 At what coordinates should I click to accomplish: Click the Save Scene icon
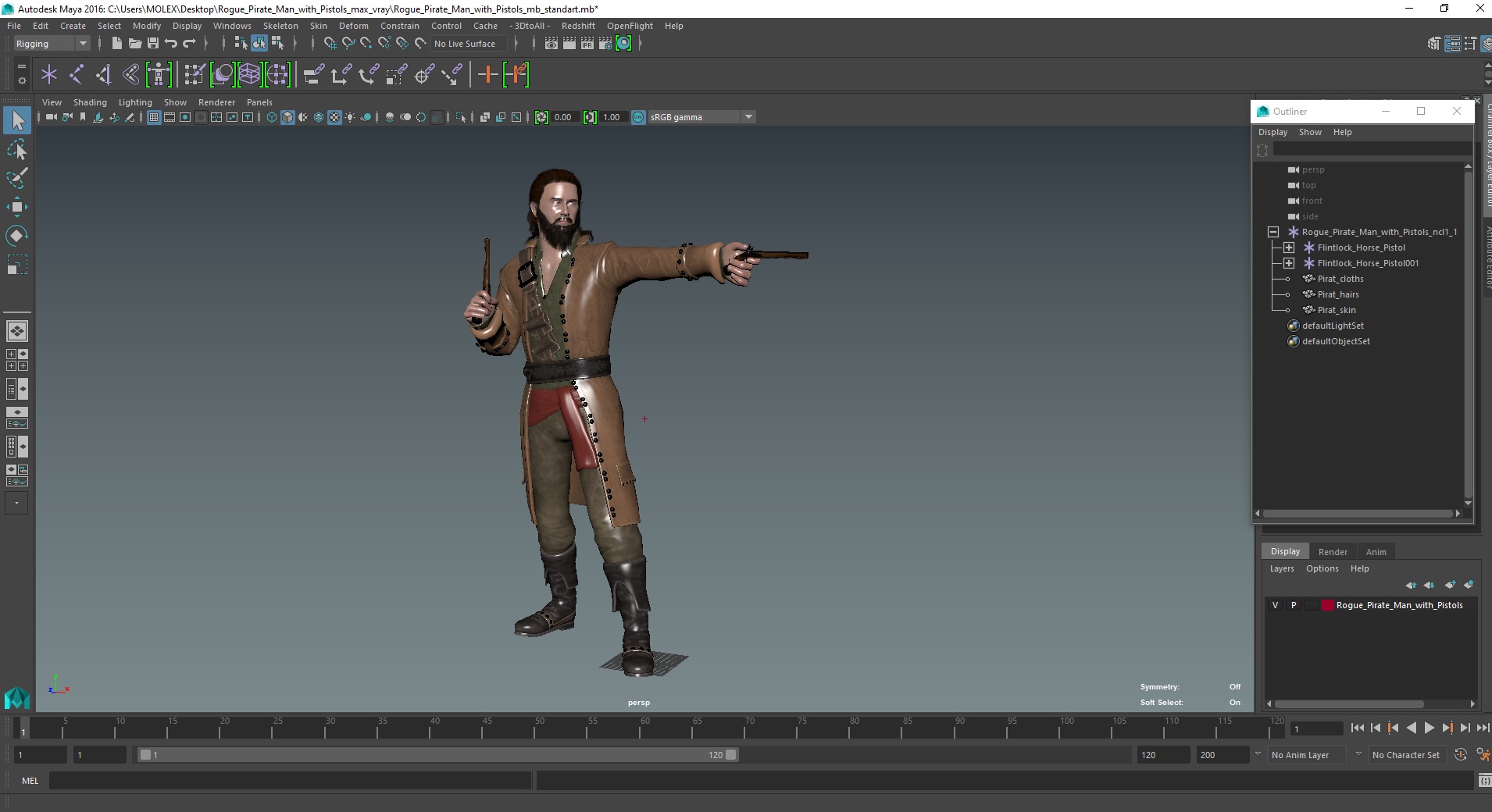pyautogui.click(x=152, y=44)
